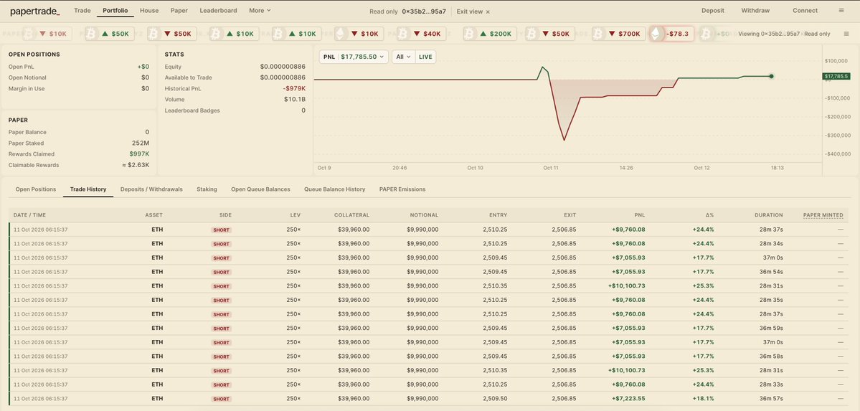Click the Exit view button
The height and width of the screenshot is (411, 860).
click(473, 12)
